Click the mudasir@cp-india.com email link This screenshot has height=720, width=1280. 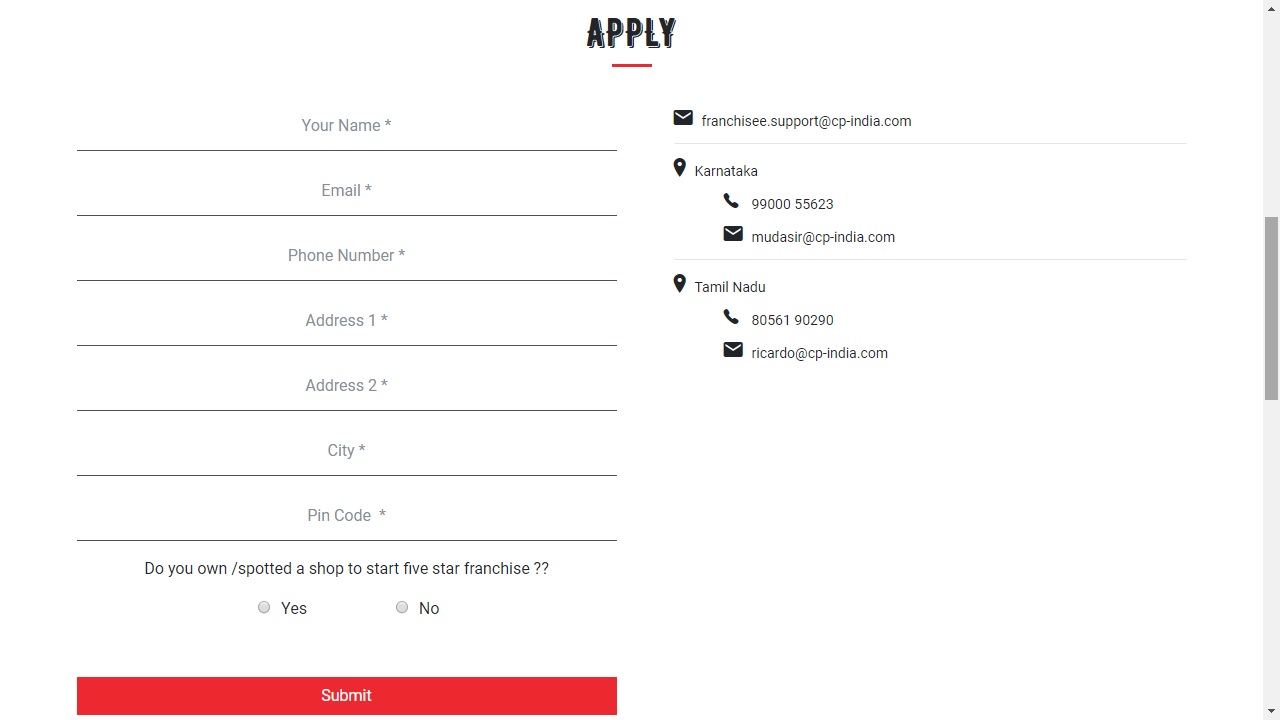[823, 237]
